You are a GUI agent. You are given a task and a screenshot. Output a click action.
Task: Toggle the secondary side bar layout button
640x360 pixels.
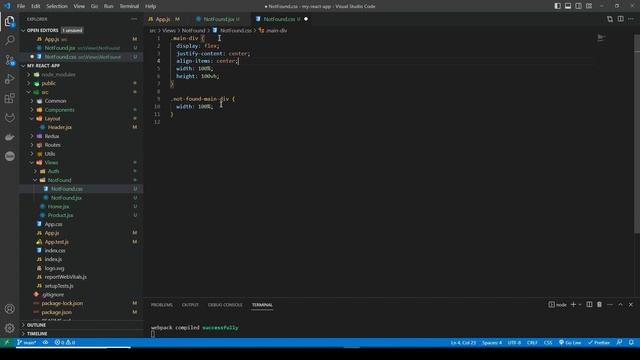coord(578,6)
